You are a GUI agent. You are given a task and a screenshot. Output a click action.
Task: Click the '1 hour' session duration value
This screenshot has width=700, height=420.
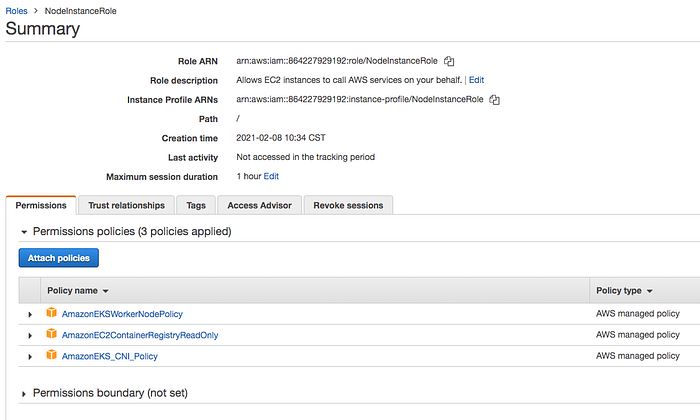[x=249, y=176]
